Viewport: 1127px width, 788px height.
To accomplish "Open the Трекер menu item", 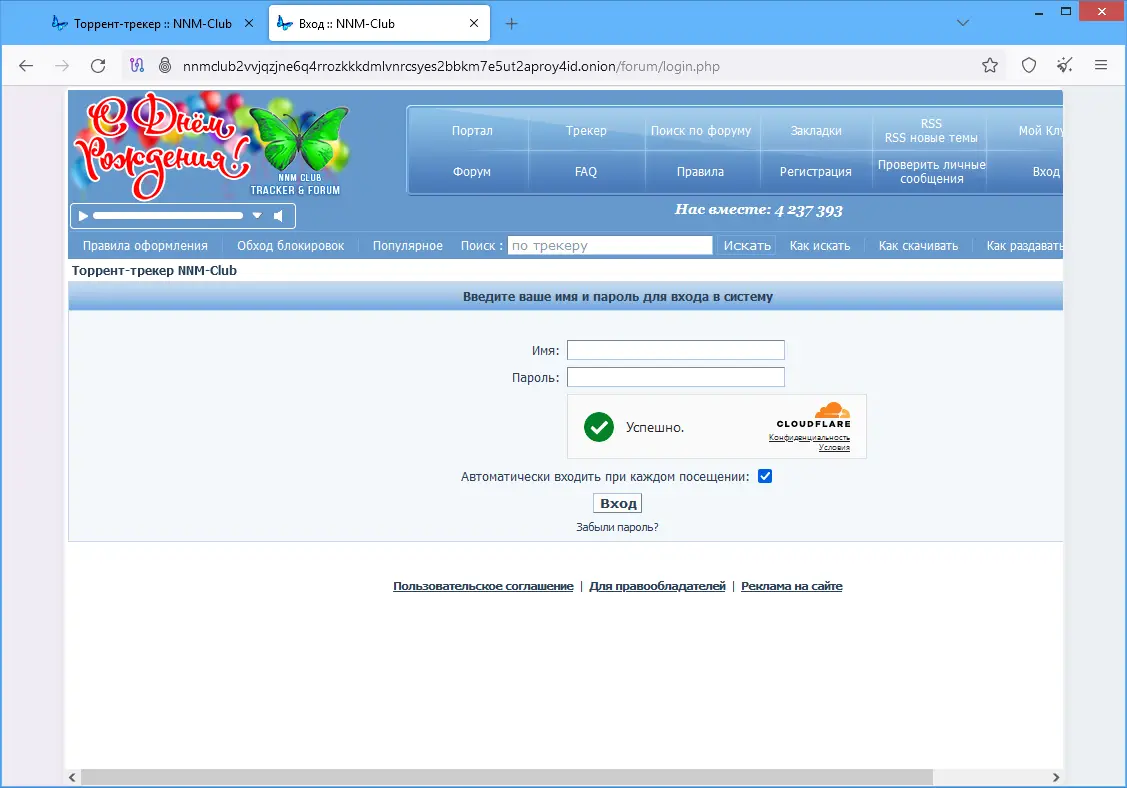I will tap(586, 131).
